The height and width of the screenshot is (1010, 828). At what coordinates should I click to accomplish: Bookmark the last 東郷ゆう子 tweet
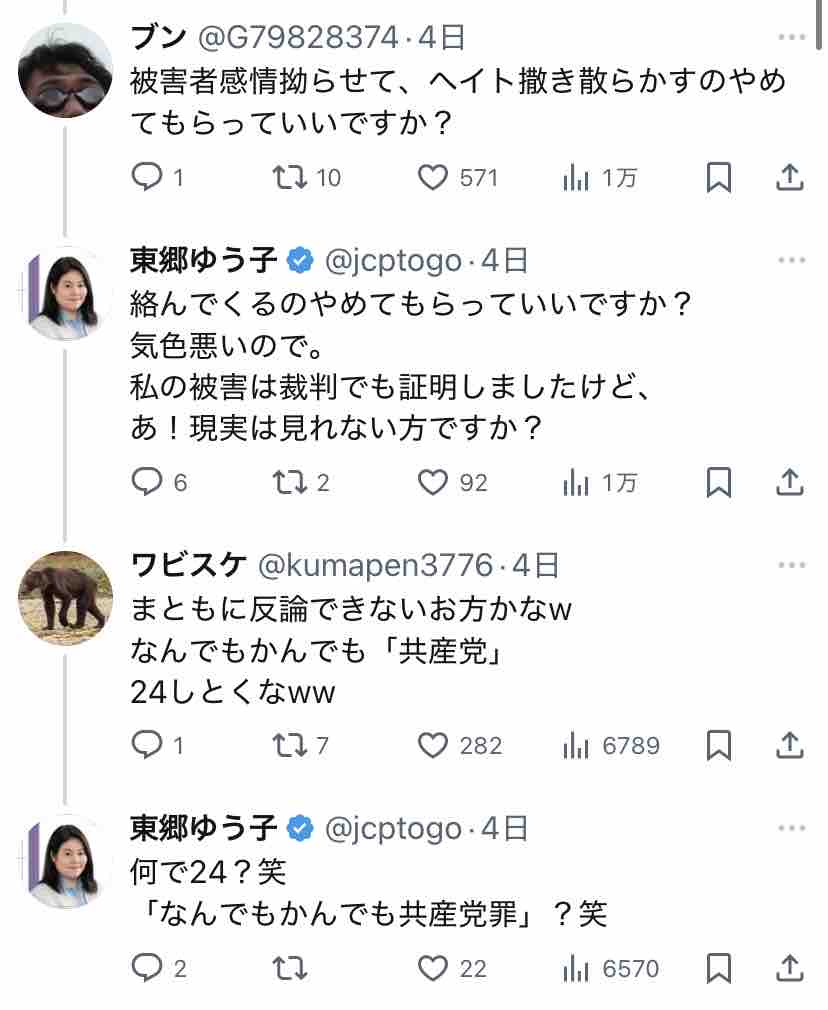pos(718,968)
